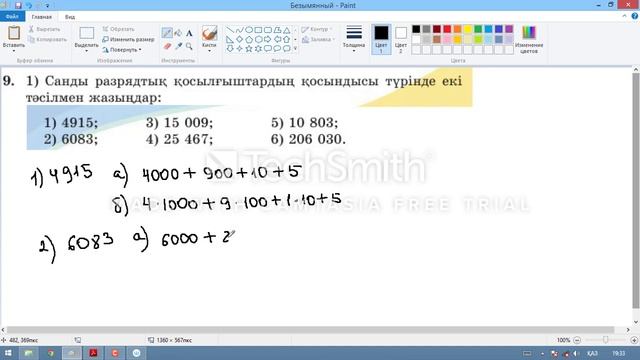Open the Заливка (Fill) dropdown
Screen dimensions: 640x360
coord(318,40)
